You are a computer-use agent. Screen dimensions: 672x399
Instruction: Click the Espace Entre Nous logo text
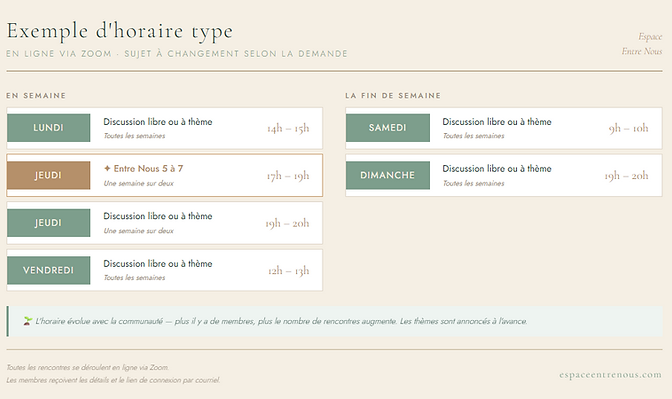(x=642, y=44)
